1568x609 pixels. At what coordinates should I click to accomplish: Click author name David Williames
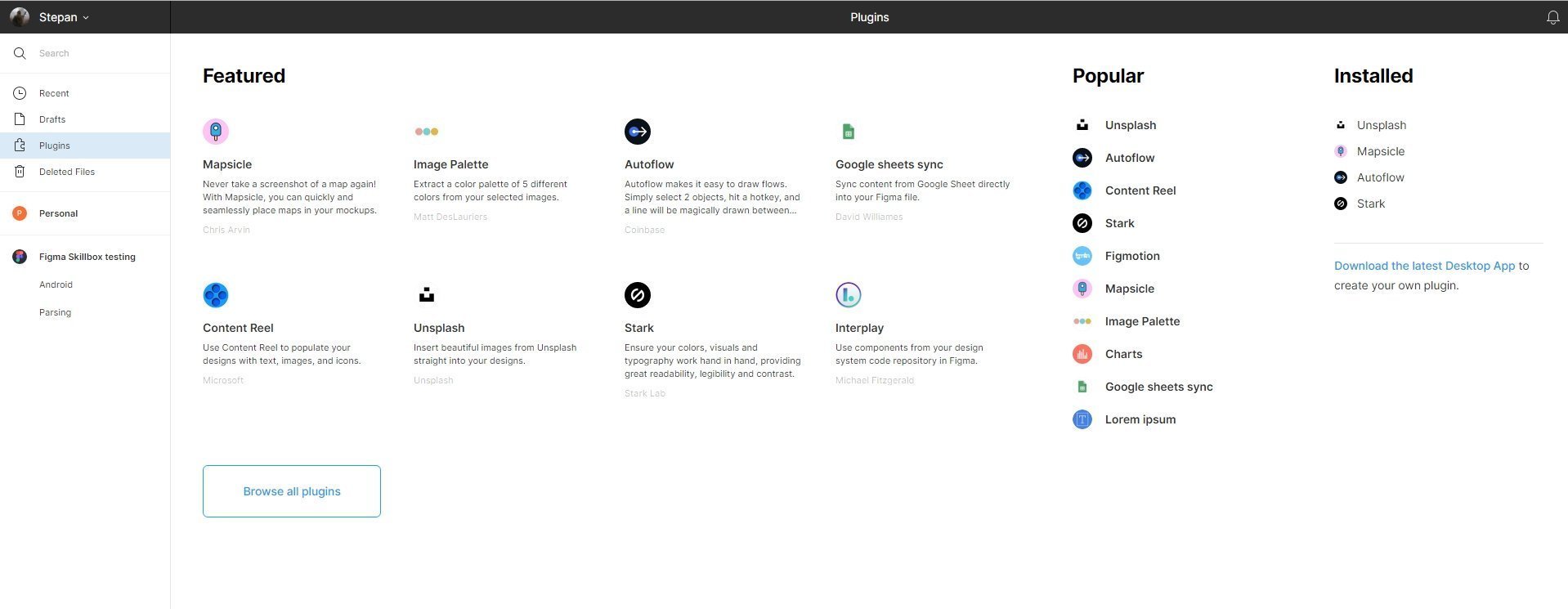click(869, 217)
